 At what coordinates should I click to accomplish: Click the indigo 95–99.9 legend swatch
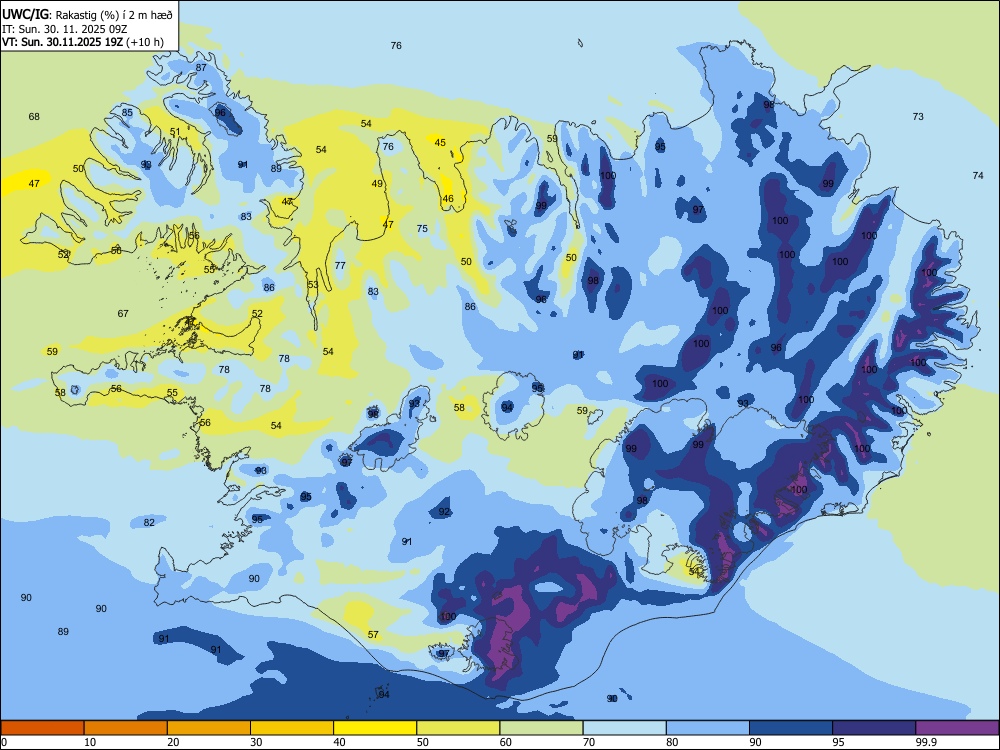pos(874,728)
